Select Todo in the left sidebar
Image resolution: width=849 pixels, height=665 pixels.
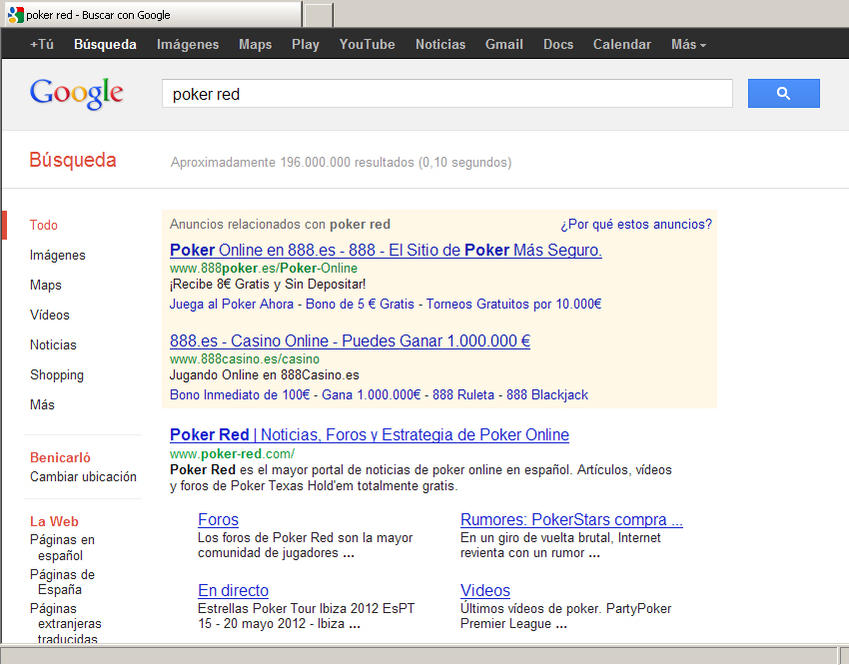[x=43, y=225]
